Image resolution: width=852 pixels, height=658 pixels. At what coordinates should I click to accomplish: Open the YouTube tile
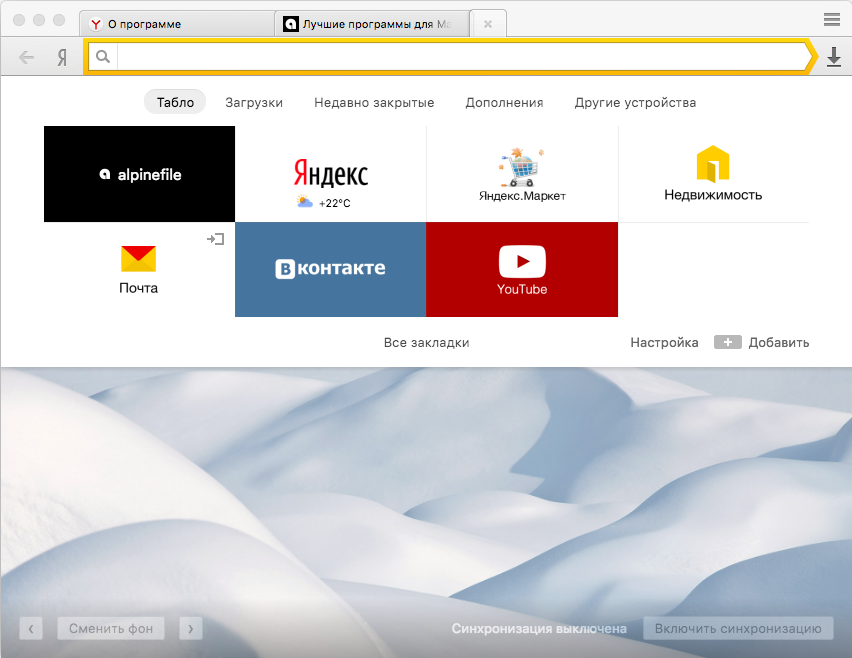click(x=522, y=270)
